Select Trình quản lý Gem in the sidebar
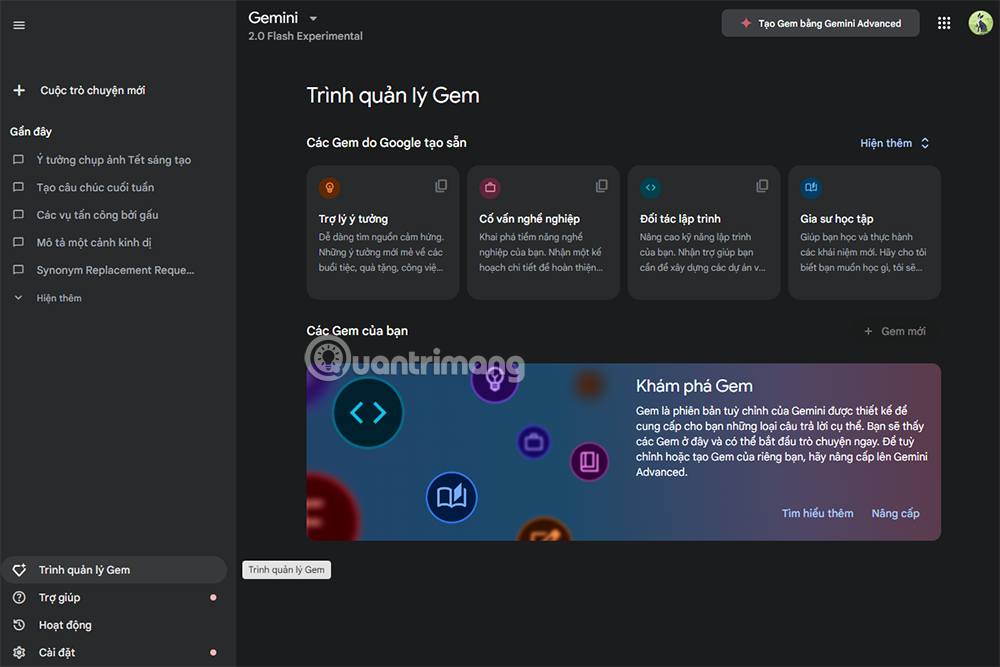Image resolution: width=1000 pixels, height=667 pixels. pos(114,570)
